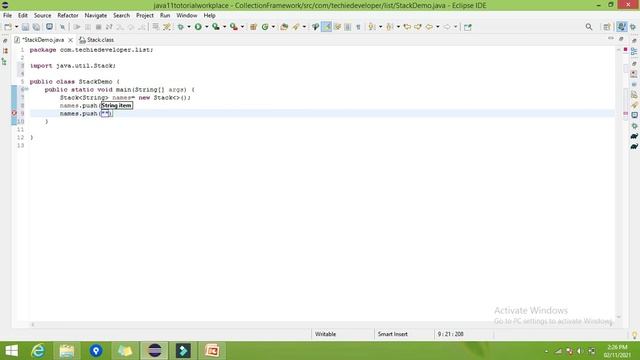Open Internet Explorer from taskbar
This screenshot has height=360, width=640.
point(38,351)
